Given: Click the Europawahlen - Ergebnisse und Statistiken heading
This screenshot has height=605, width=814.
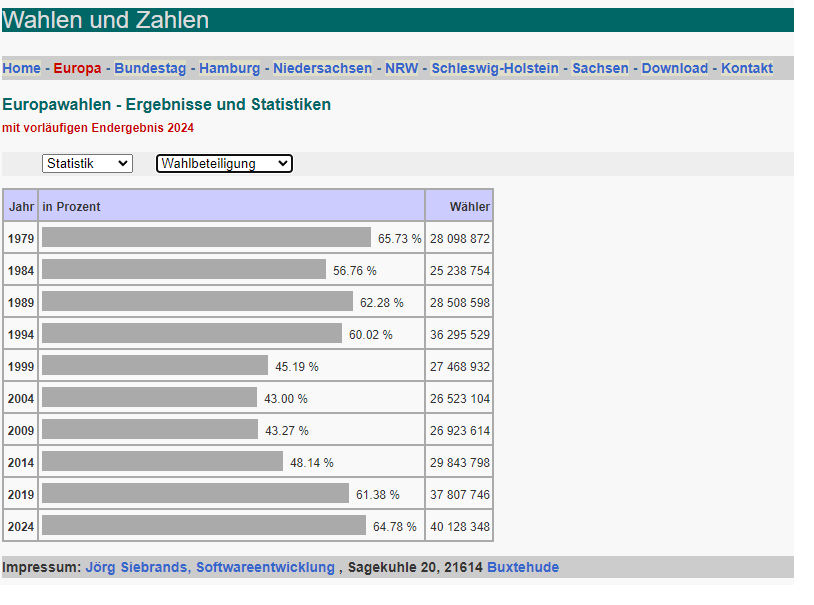Looking at the screenshot, I should click(x=166, y=104).
